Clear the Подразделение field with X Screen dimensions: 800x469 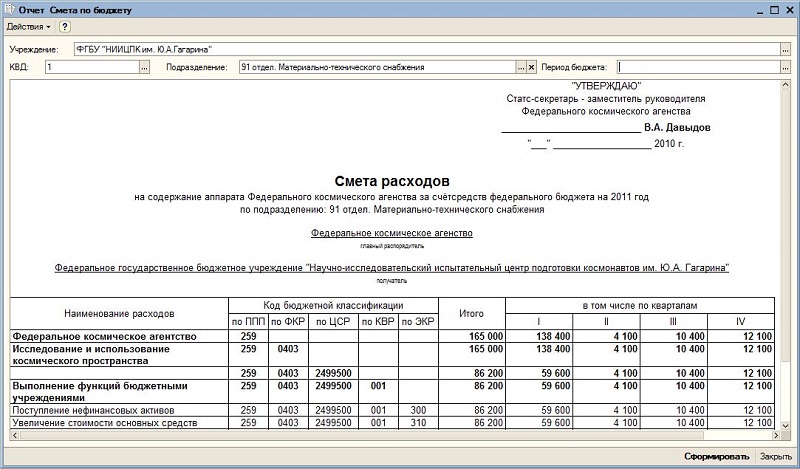(x=532, y=67)
